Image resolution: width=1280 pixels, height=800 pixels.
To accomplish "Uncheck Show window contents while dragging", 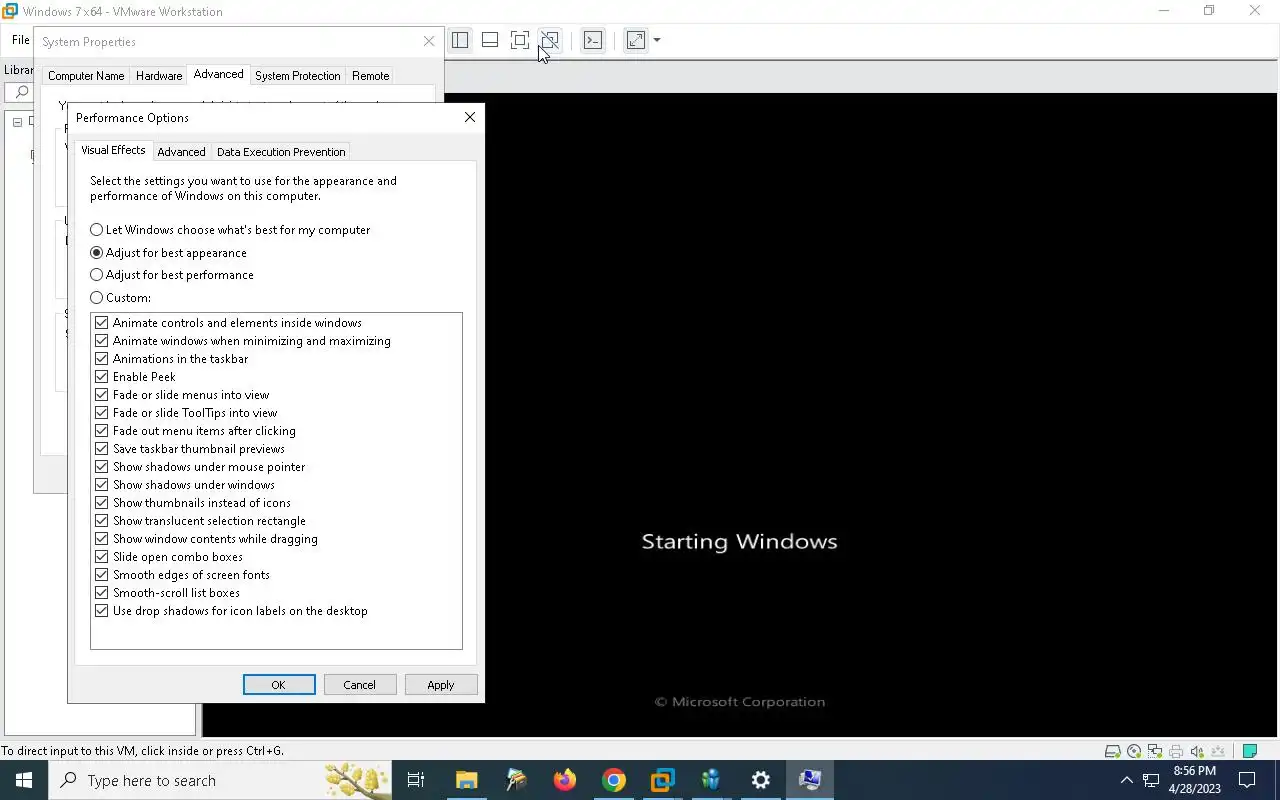I will coord(101,539).
